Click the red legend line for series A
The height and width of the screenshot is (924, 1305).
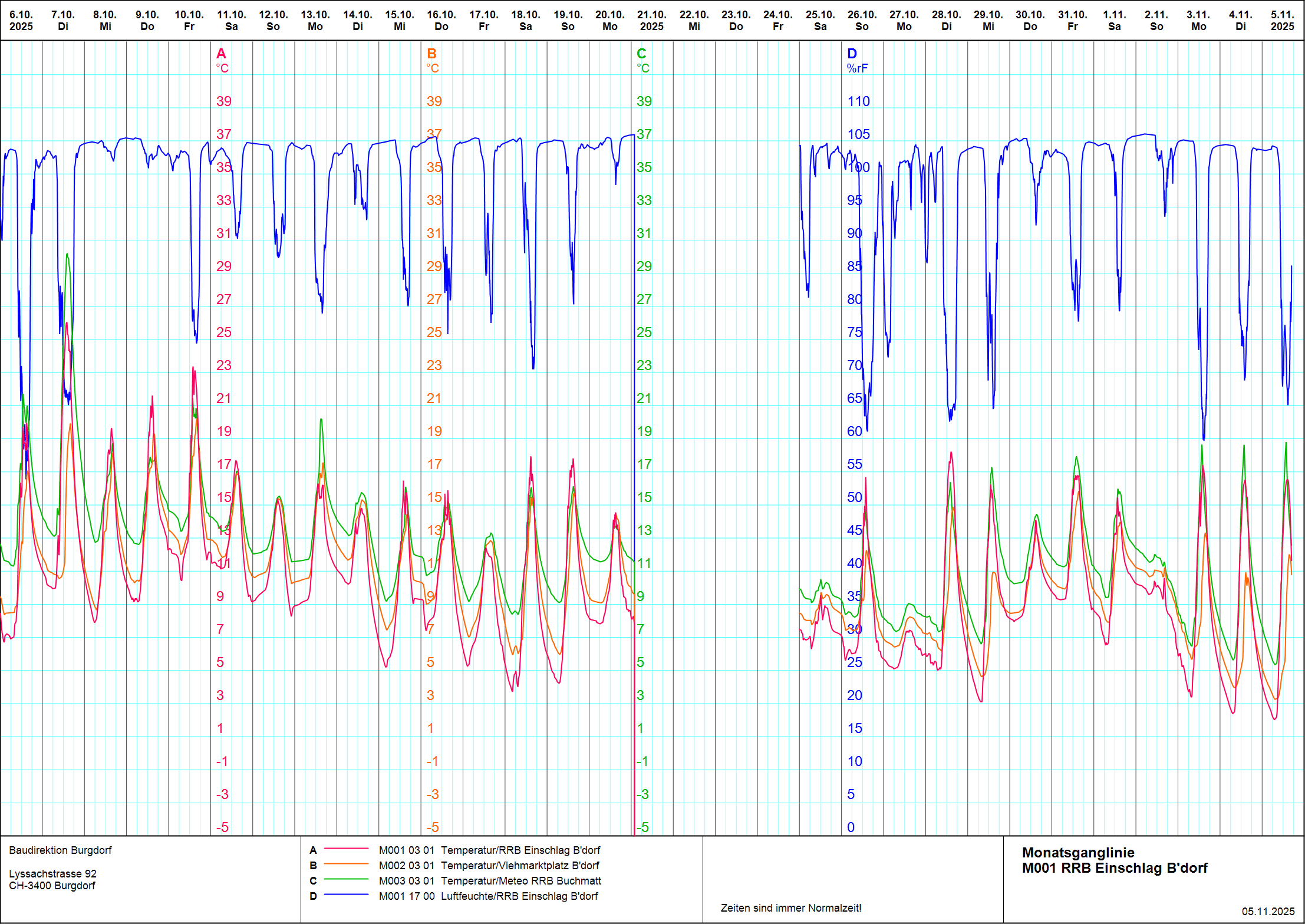(346, 849)
